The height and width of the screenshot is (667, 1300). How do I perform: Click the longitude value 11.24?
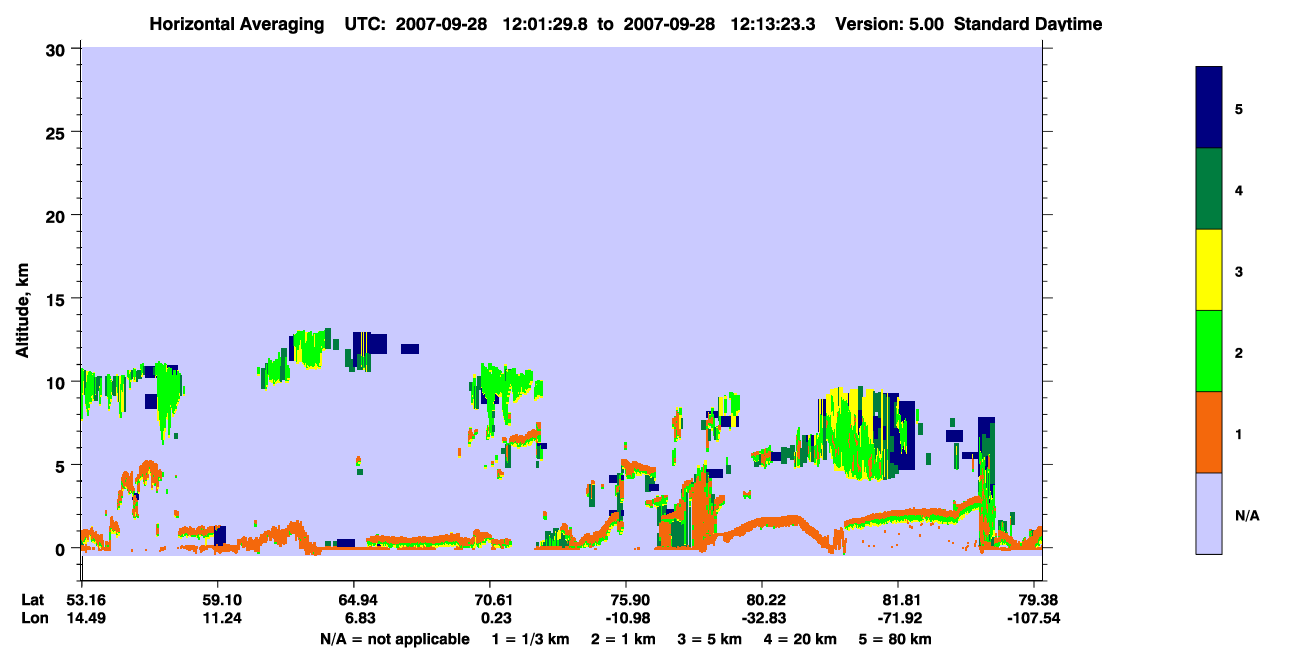pos(218,618)
